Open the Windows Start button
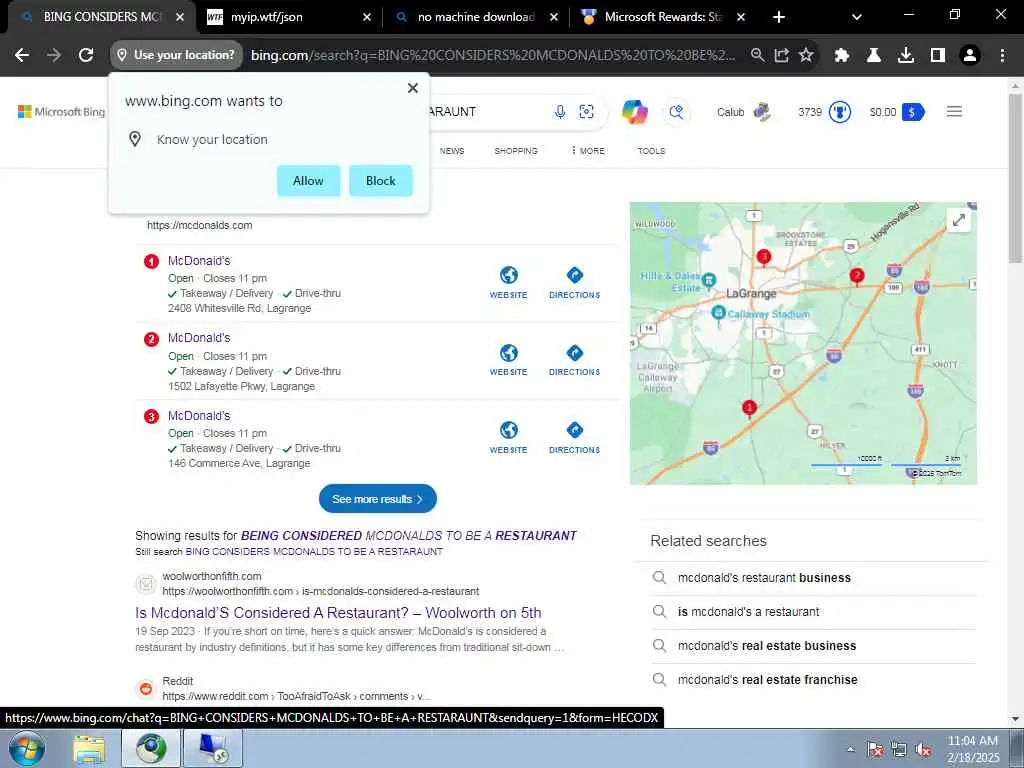This screenshot has width=1024, height=768. (27, 748)
